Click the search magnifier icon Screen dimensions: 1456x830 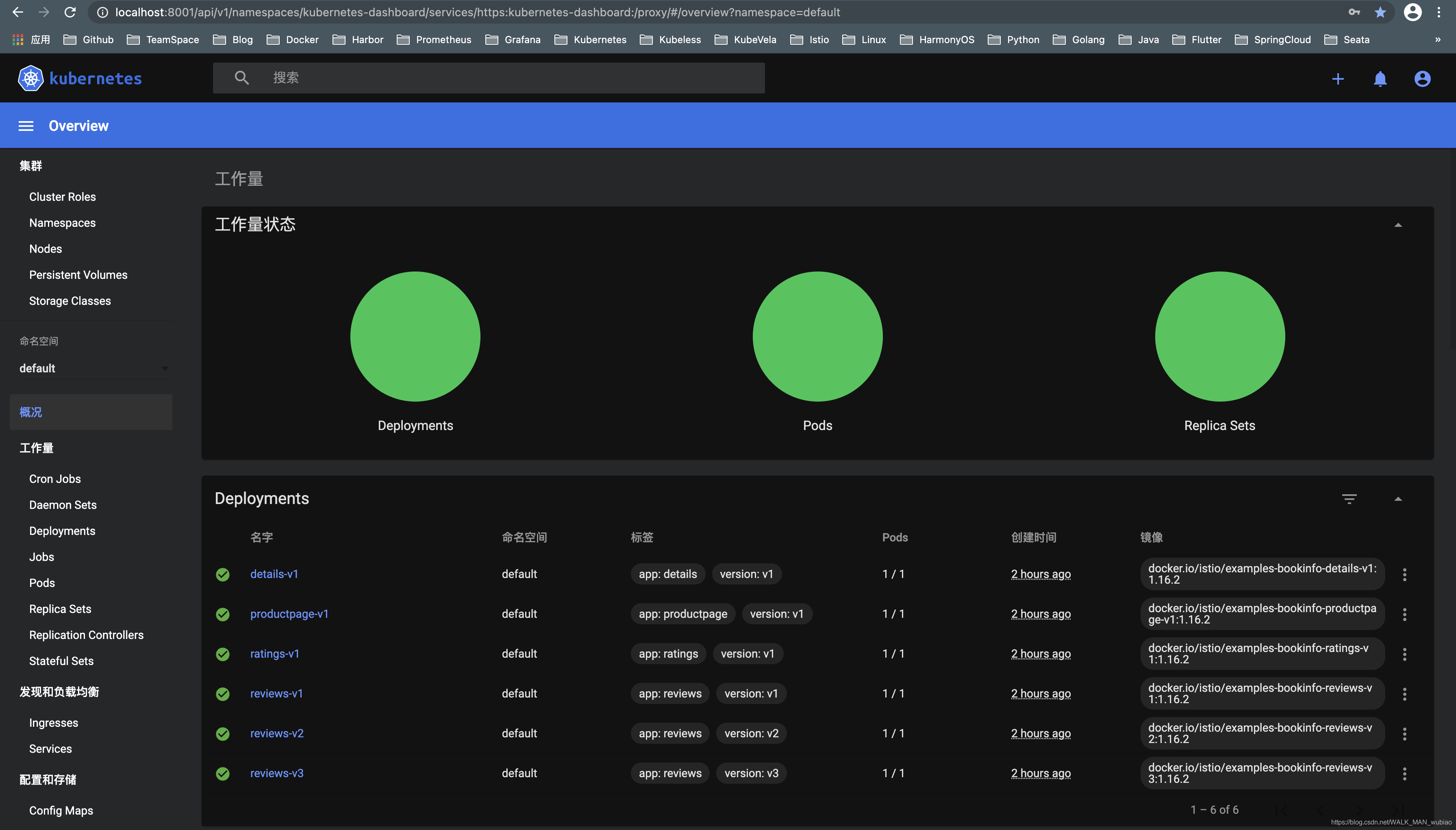[242, 78]
